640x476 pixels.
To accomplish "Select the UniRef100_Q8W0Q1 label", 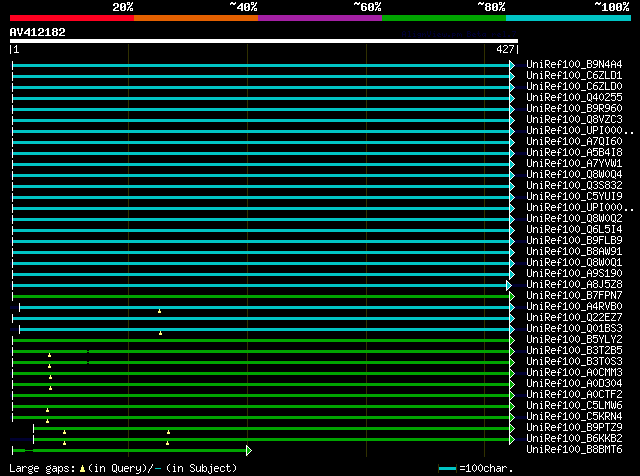I will [574, 263].
